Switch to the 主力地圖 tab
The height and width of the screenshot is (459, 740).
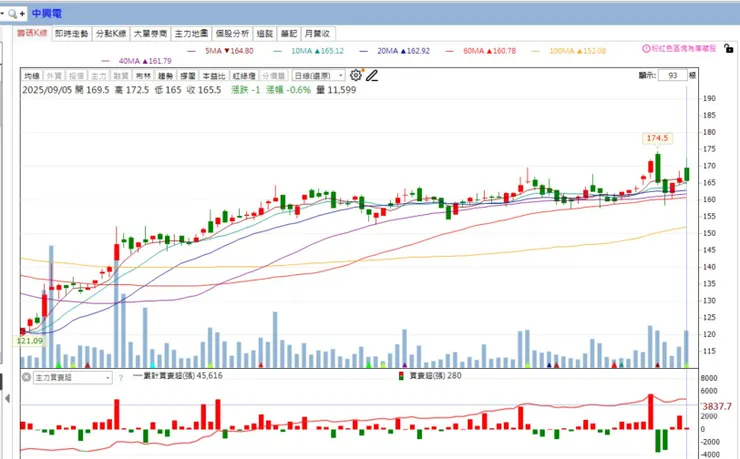click(x=191, y=33)
